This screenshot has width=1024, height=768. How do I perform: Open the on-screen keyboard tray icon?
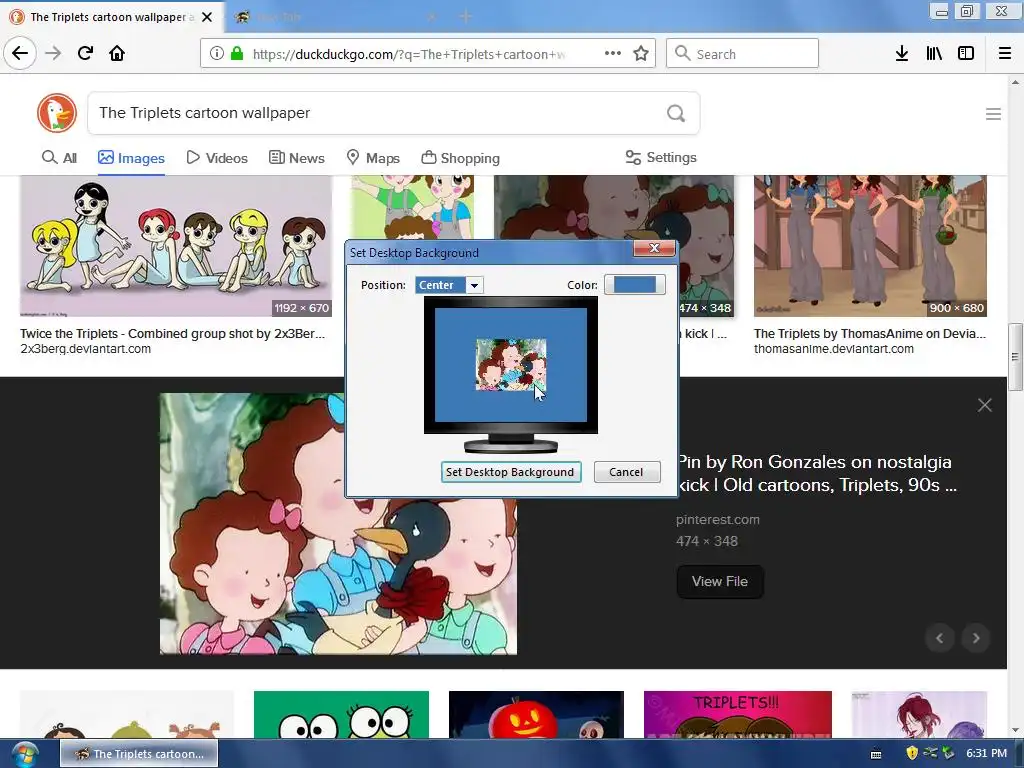pyautogui.click(x=876, y=754)
